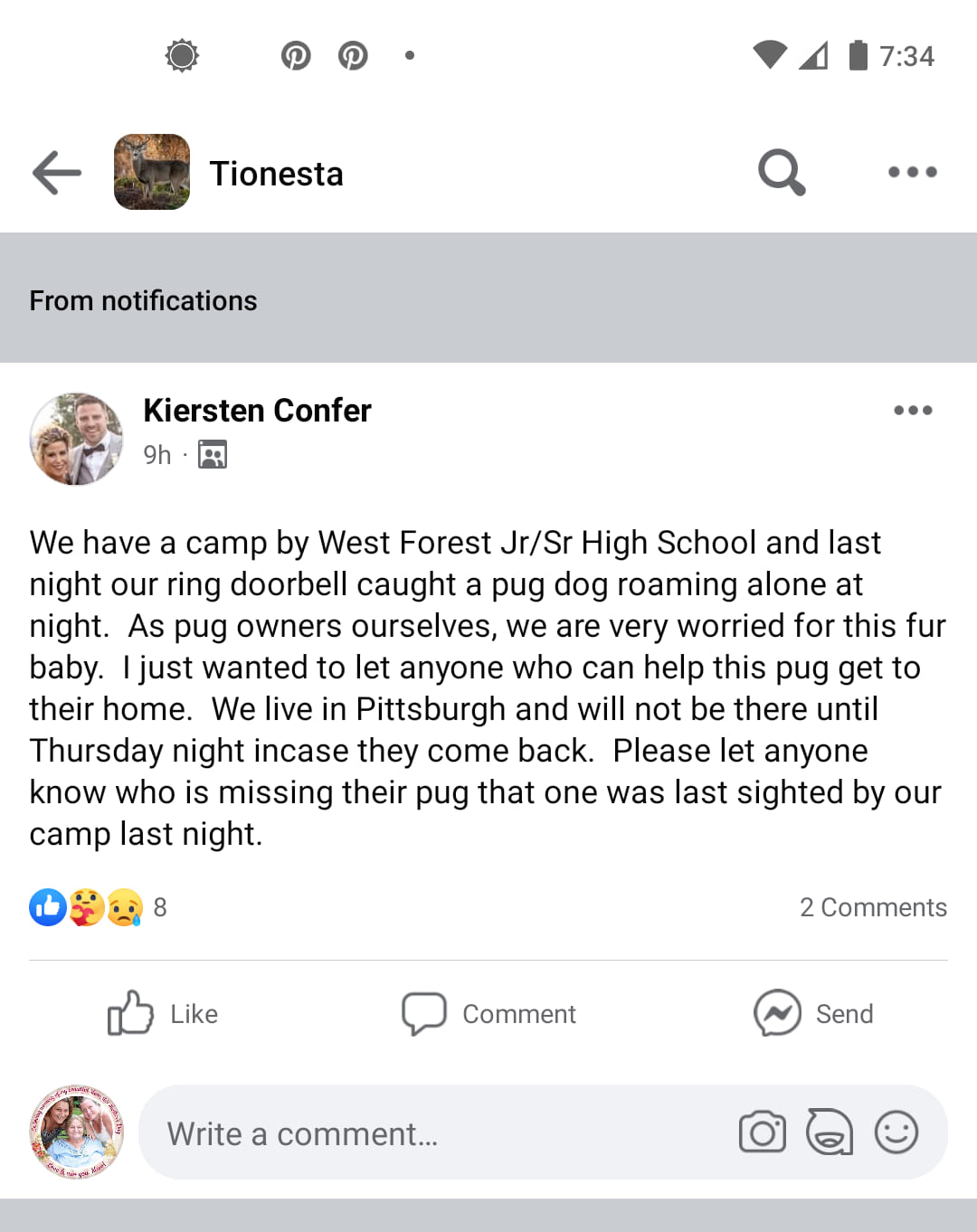The height and width of the screenshot is (1232, 977).
Task: Attach a photo using the camera icon
Action: (763, 1132)
